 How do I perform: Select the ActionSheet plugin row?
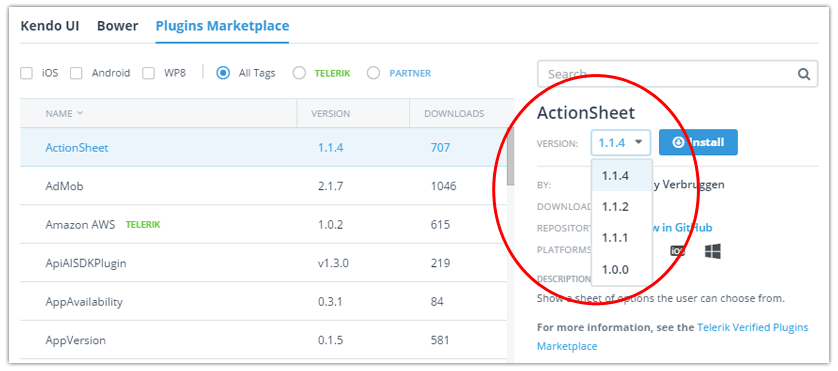click(x=263, y=148)
